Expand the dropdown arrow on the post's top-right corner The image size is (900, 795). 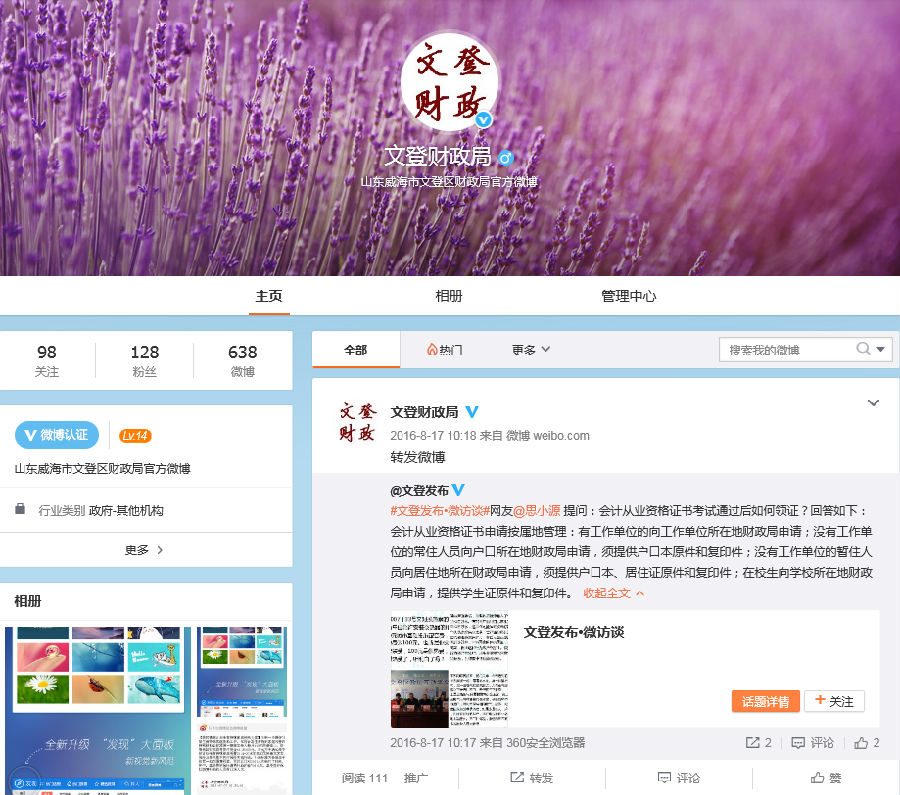pyautogui.click(x=874, y=402)
